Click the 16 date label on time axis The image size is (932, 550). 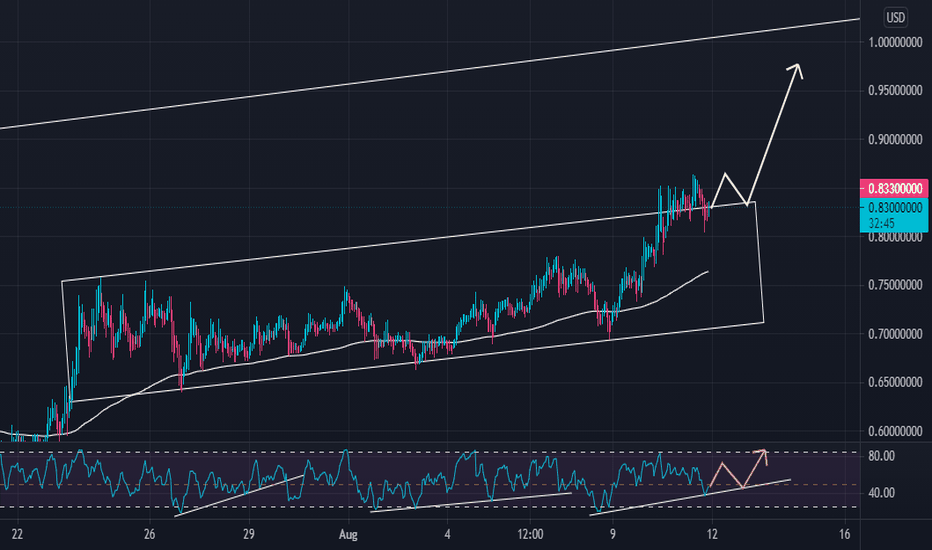[x=845, y=534]
